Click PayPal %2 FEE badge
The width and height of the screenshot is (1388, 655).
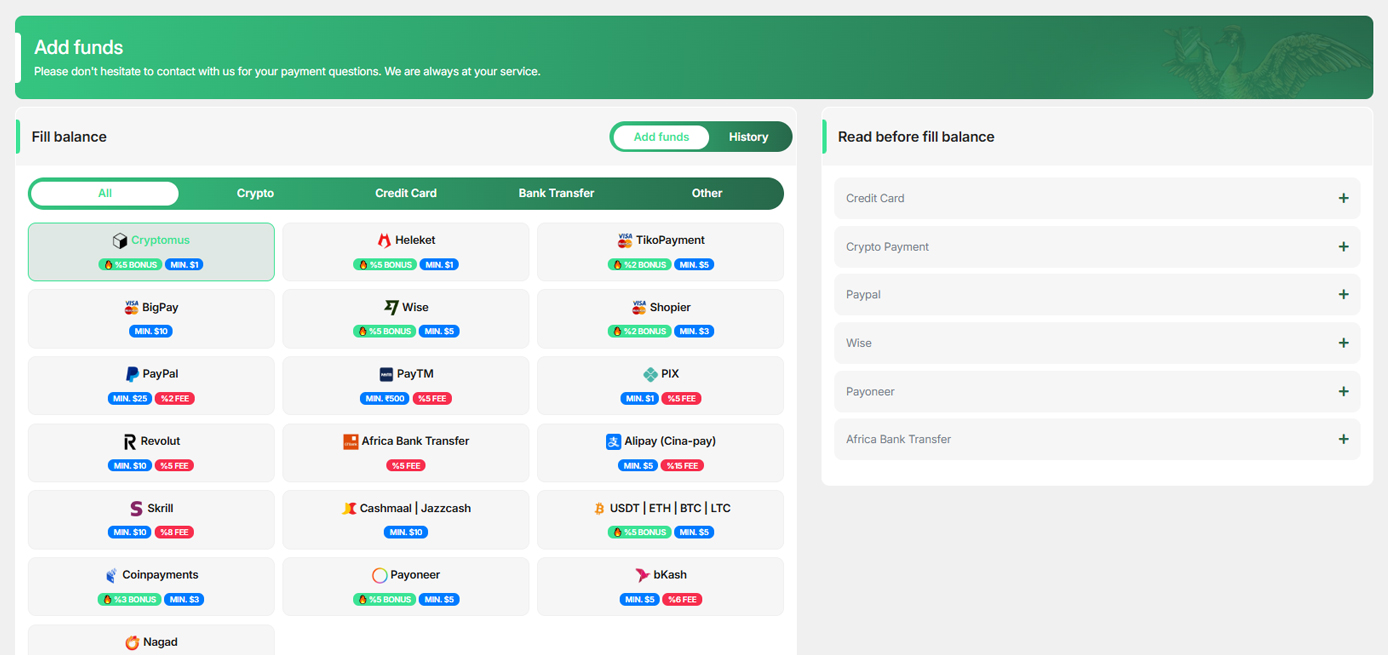coord(175,398)
